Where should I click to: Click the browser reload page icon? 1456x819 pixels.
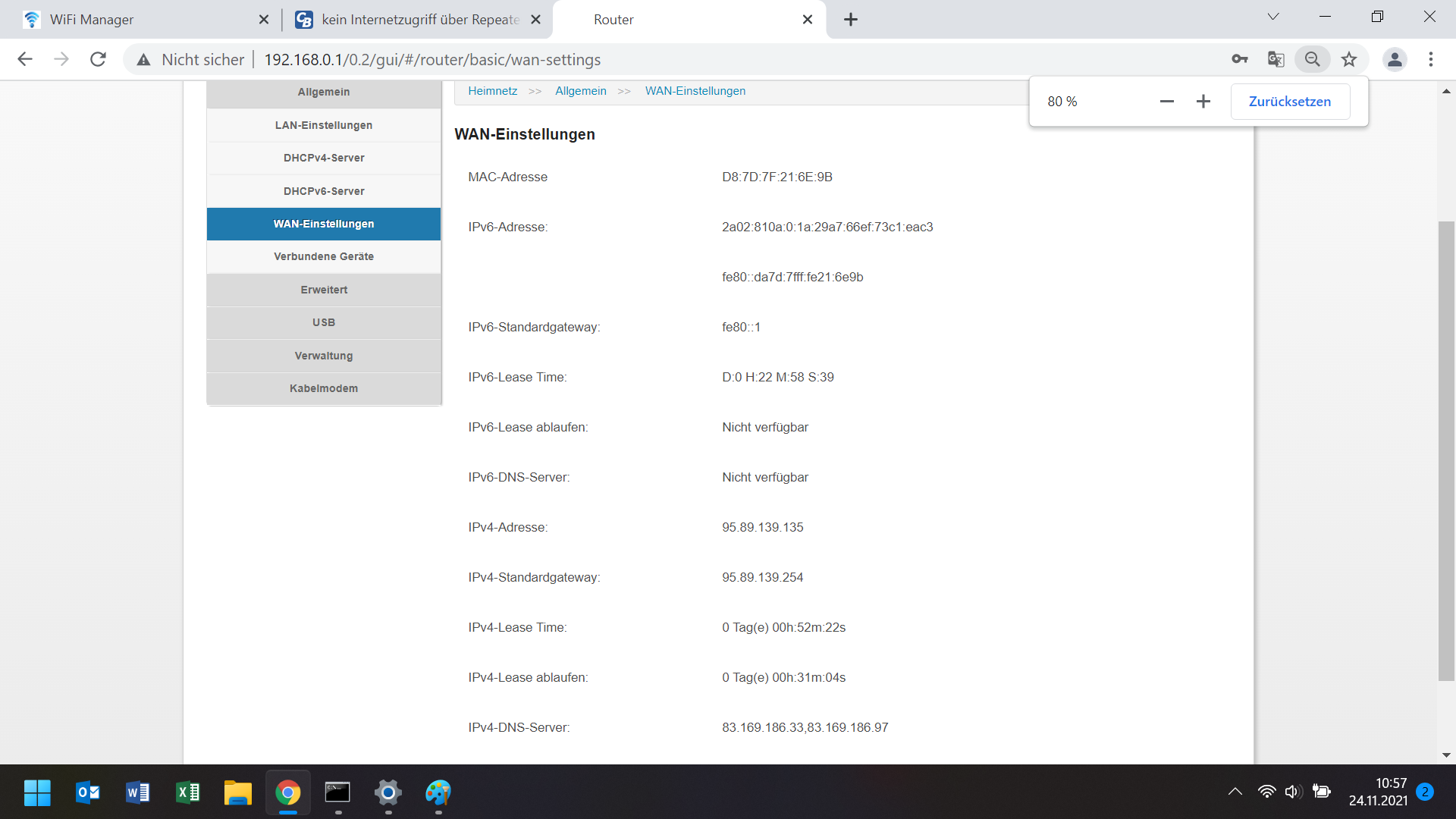click(98, 59)
